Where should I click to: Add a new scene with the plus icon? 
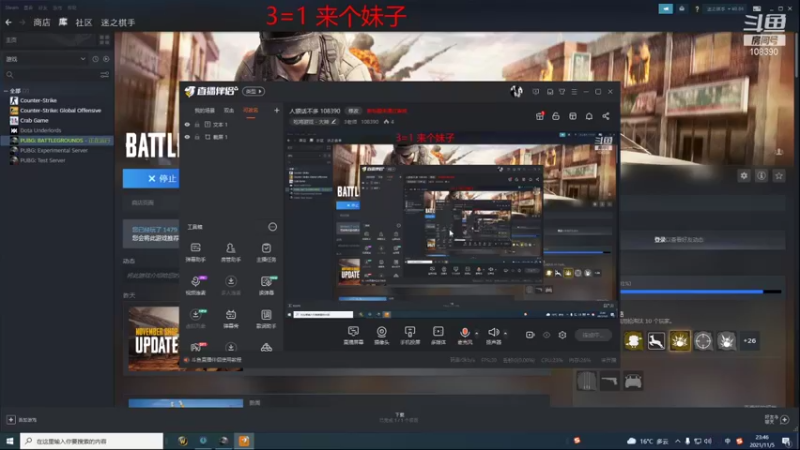(x=277, y=110)
